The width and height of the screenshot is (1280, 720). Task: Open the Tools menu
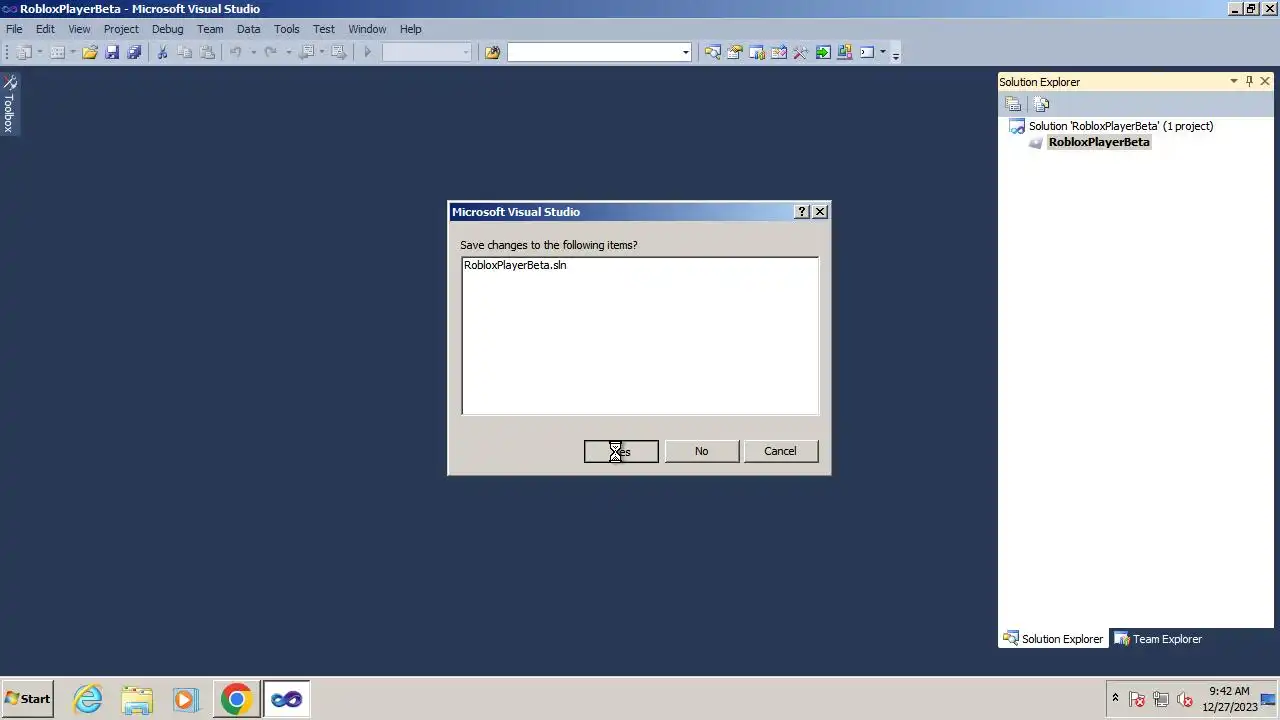tap(286, 29)
